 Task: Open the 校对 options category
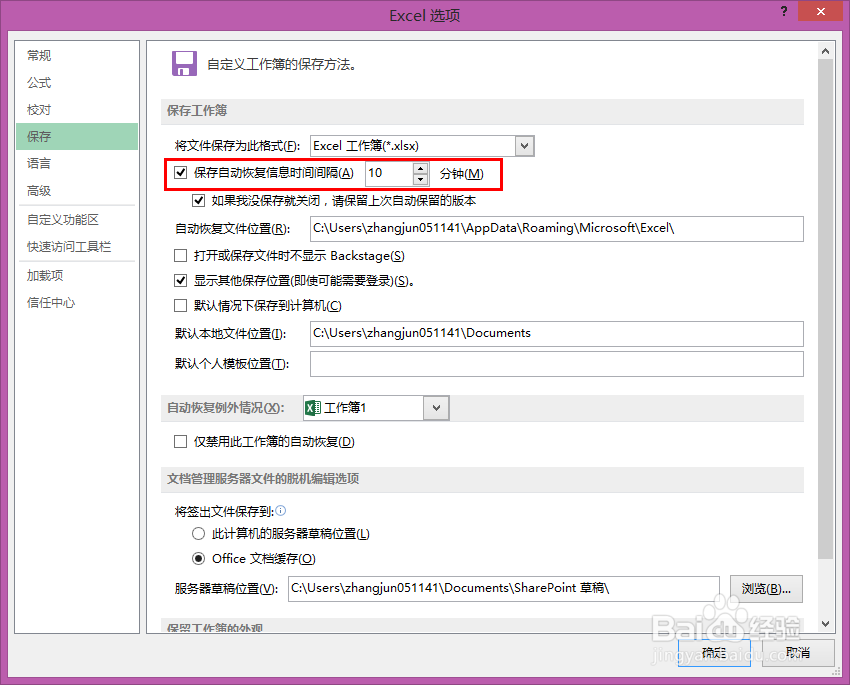77,109
